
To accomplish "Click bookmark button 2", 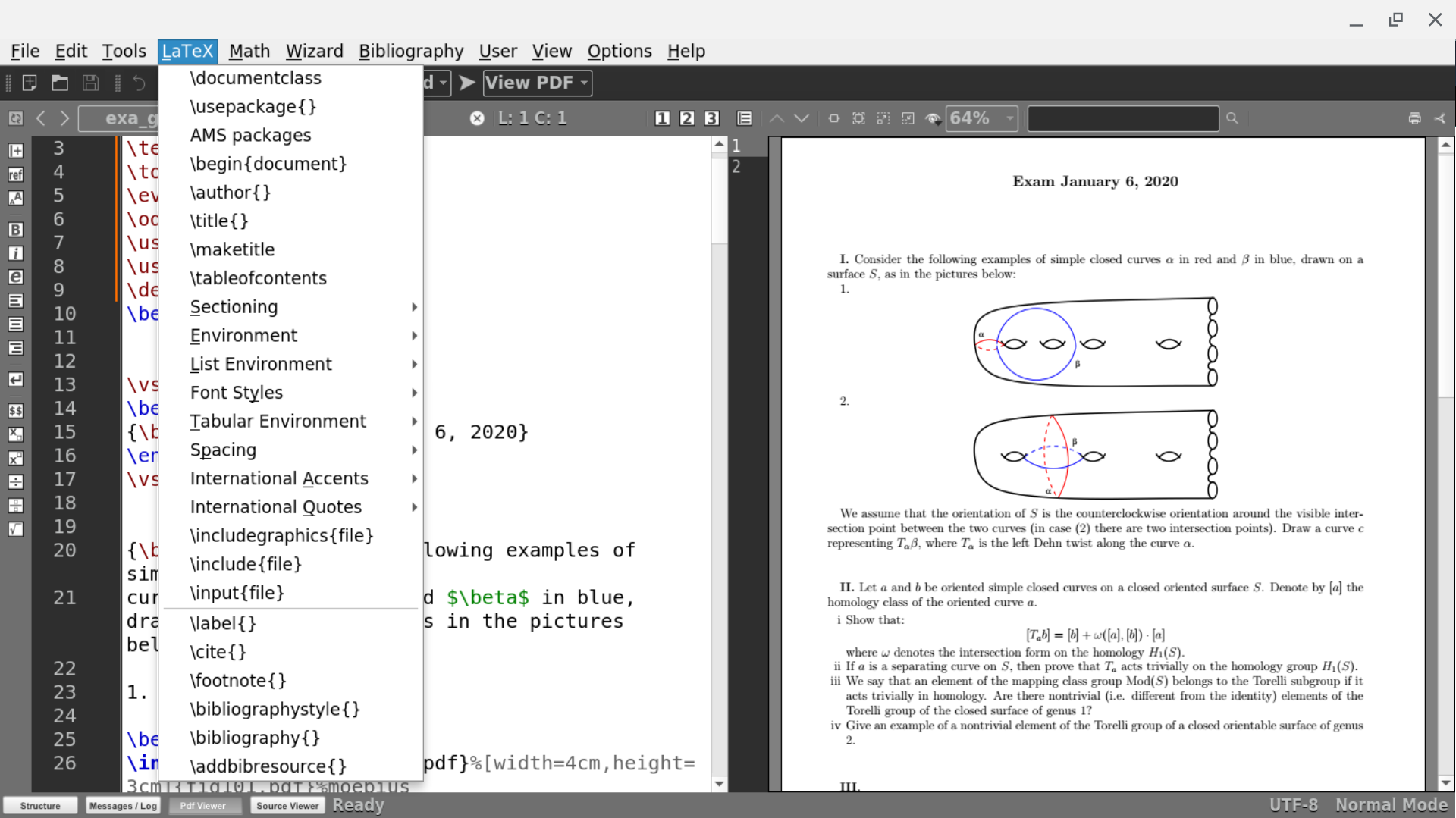I will tap(686, 118).
